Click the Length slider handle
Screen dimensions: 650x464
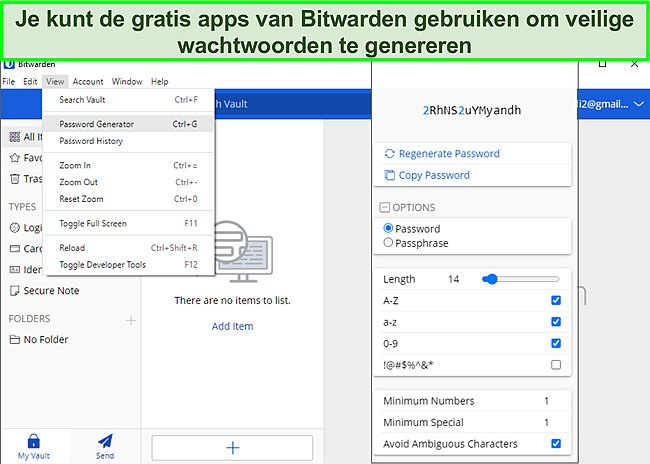coord(492,279)
